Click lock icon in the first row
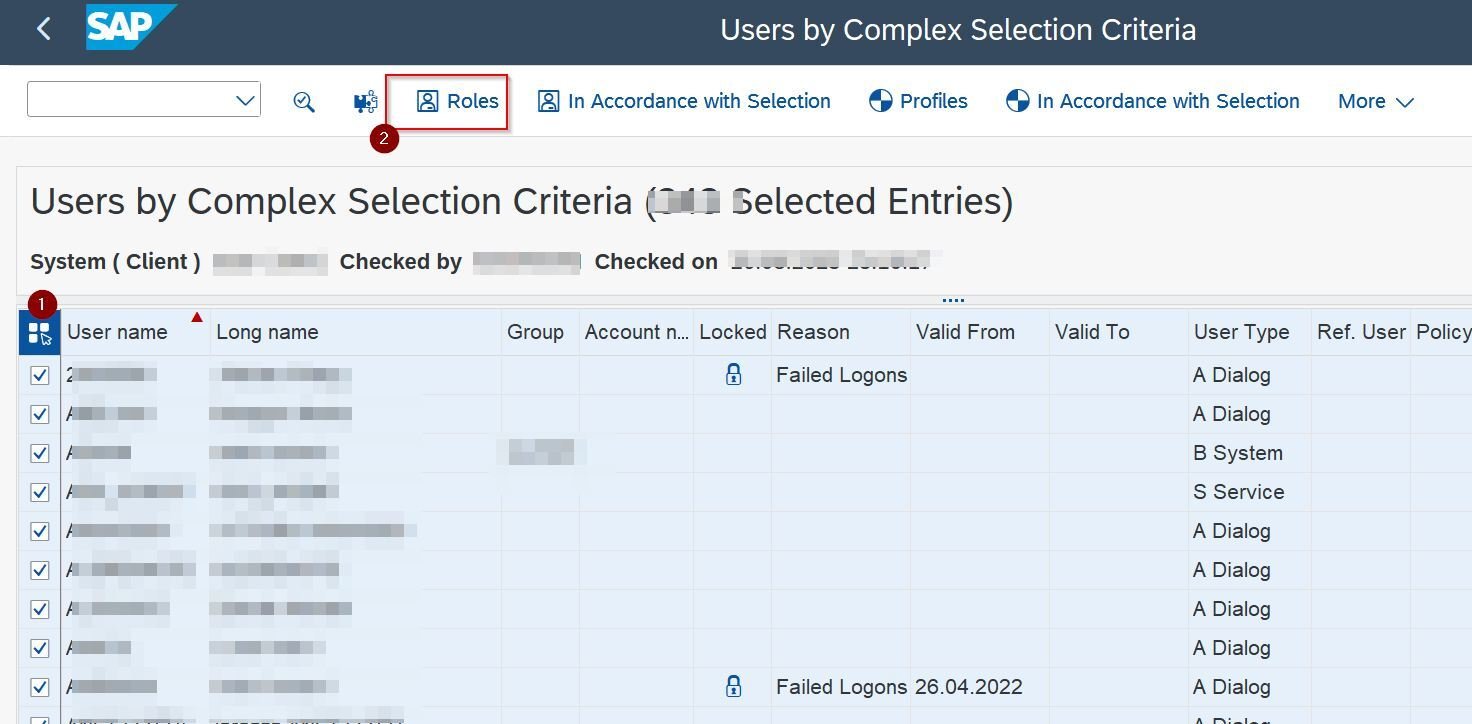1472x724 pixels. pyautogui.click(x=733, y=375)
